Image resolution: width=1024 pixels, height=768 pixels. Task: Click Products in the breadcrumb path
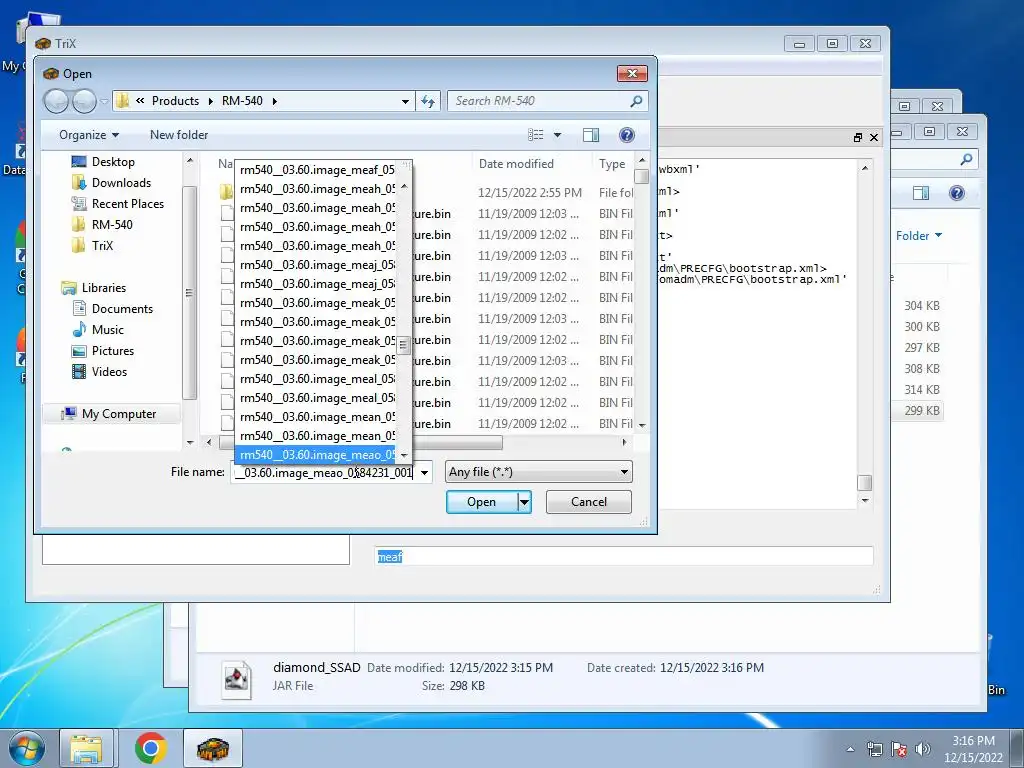point(175,101)
